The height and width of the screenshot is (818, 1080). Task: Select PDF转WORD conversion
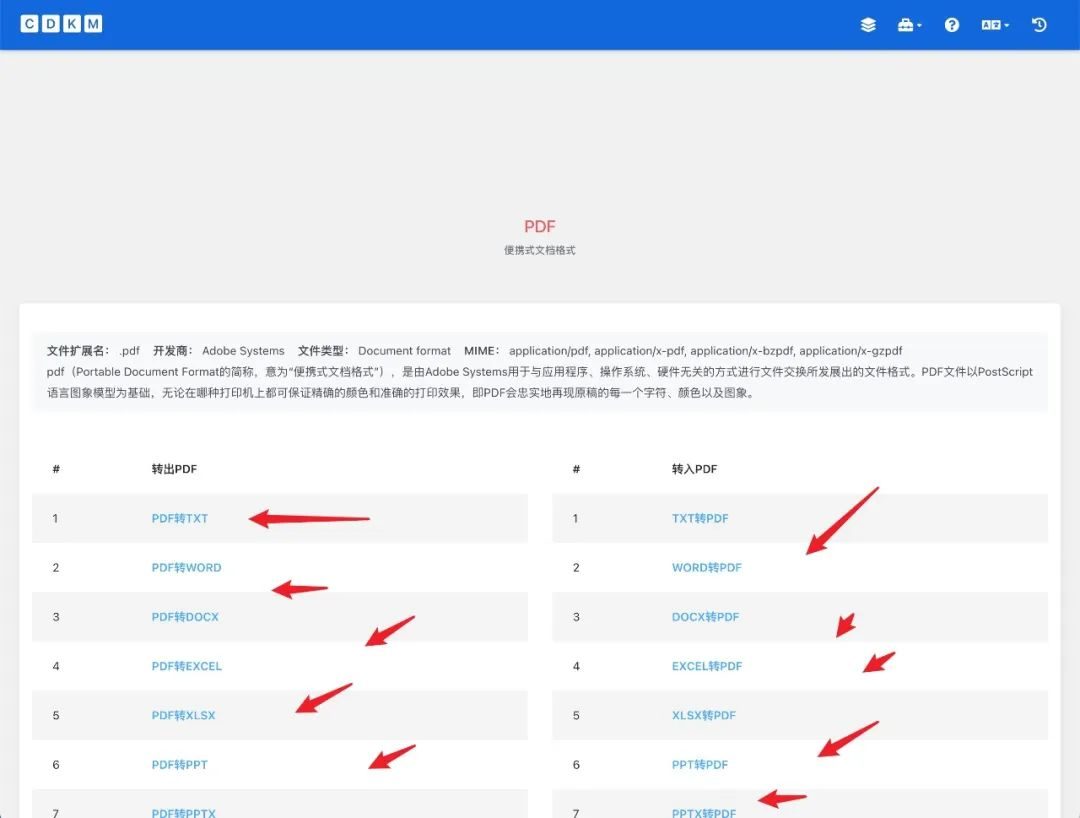point(186,567)
